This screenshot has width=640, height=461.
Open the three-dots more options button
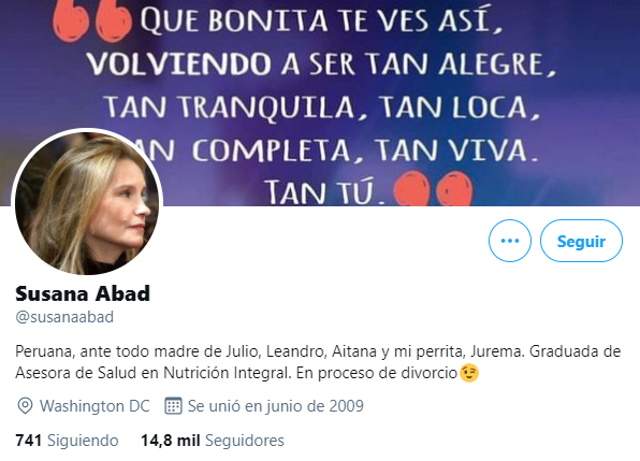(x=510, y=241)
